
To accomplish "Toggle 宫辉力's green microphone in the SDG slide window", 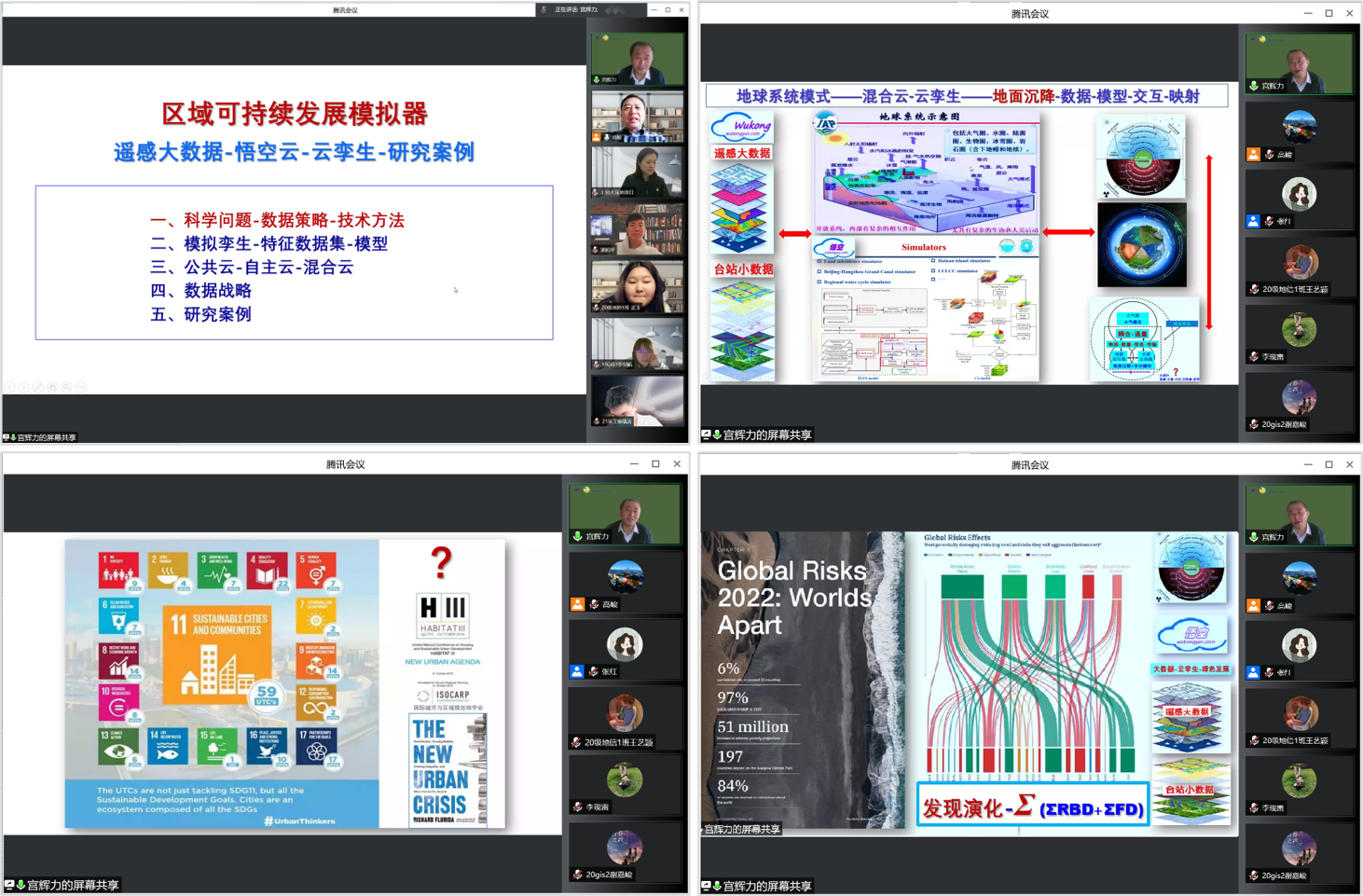I will click(x=578, y=536).
